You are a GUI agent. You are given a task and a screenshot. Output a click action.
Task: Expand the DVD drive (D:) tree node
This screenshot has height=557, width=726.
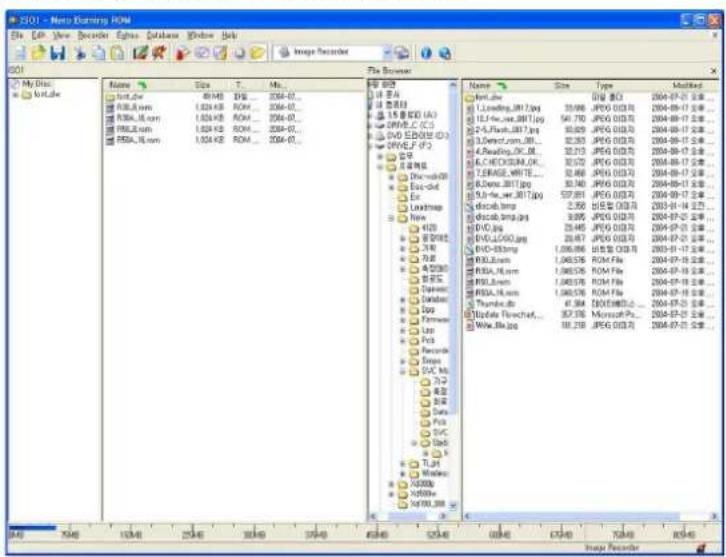click(x=370, y=136)
